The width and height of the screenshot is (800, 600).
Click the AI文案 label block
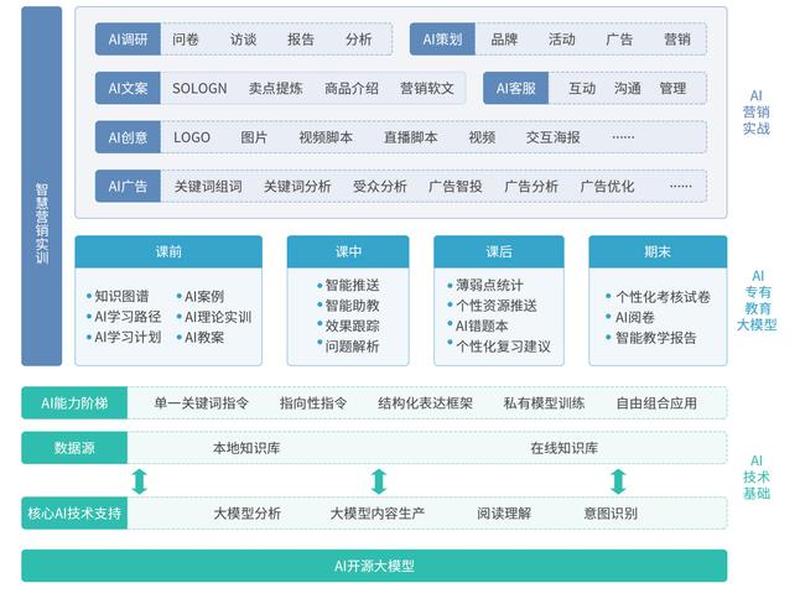click(128, 88)
